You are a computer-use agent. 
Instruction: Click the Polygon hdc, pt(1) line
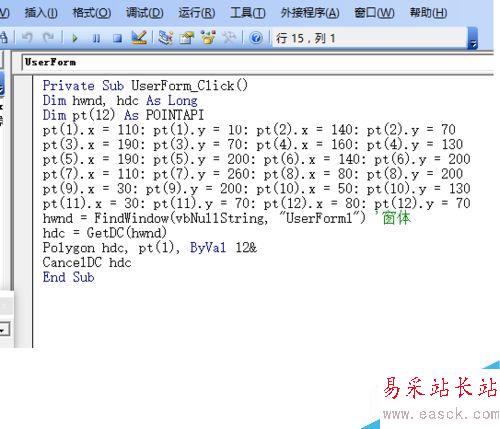coord(150,247)
